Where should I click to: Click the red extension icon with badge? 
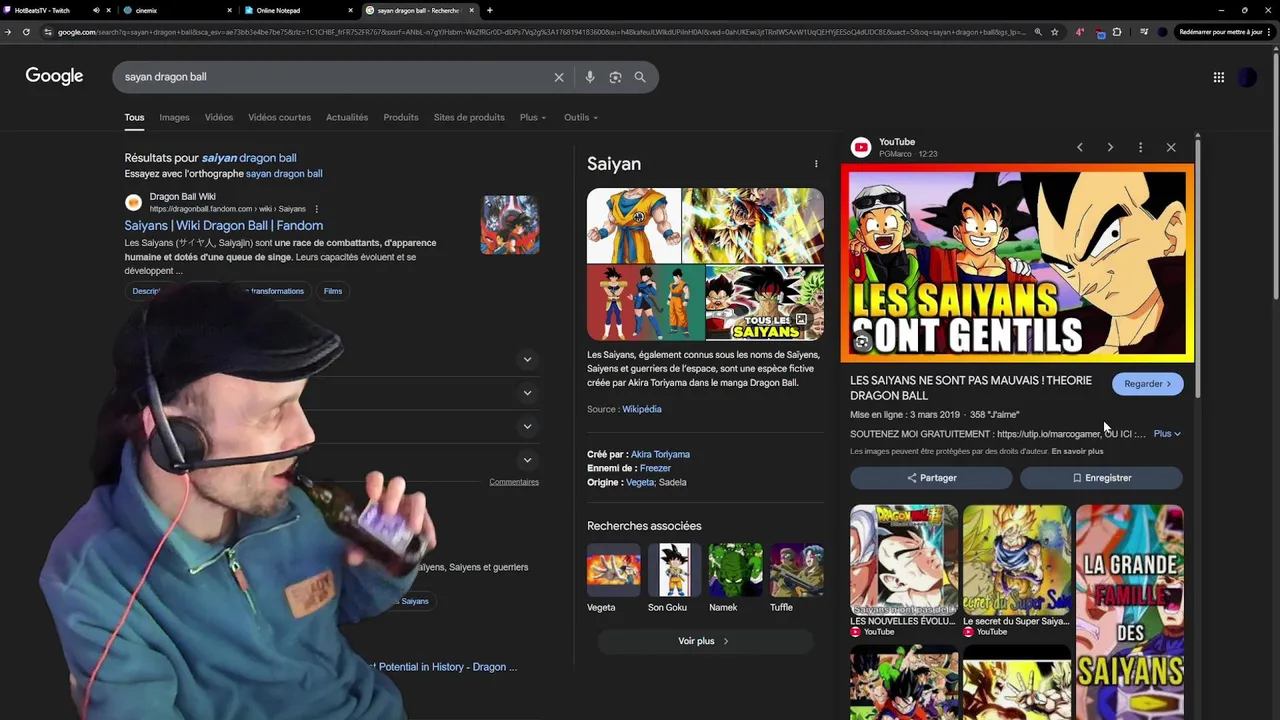1100,33
